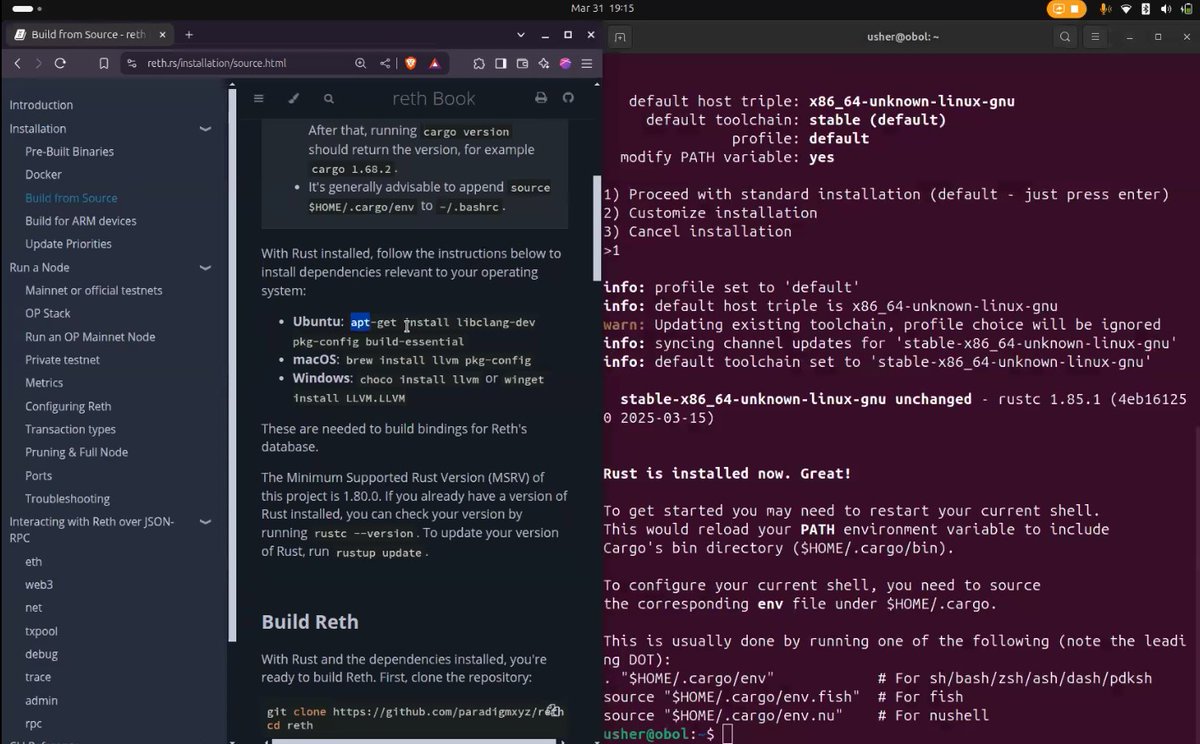Open web3 namespace page
This screenshot has height=744, width=1200.
[39, 585]
